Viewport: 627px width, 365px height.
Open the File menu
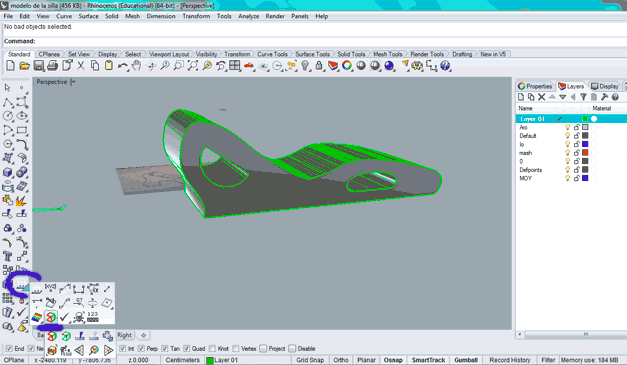point(8,16)
